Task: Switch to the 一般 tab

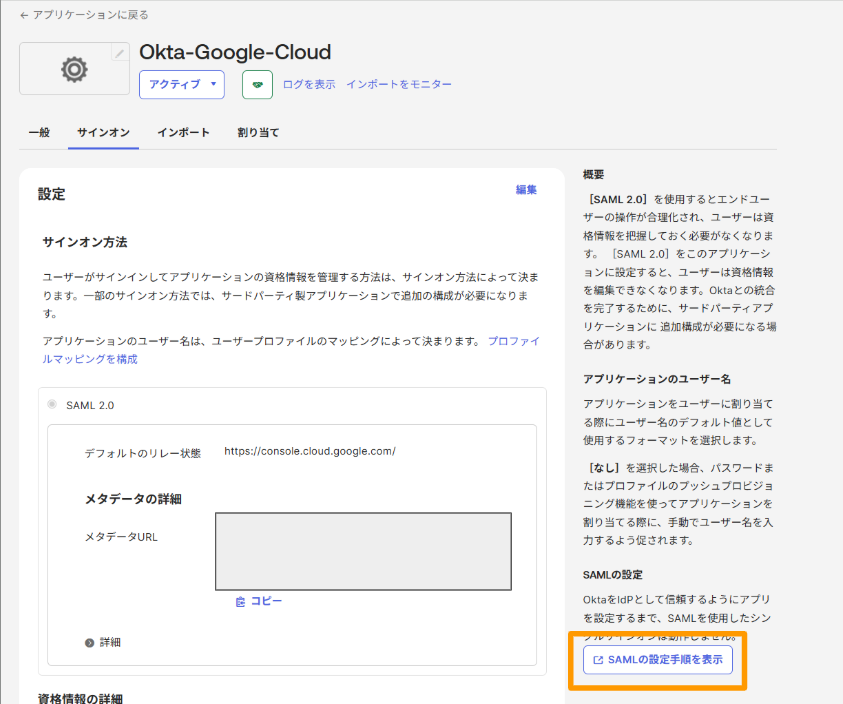Action: pyautogui.click(x=39, y=131)
